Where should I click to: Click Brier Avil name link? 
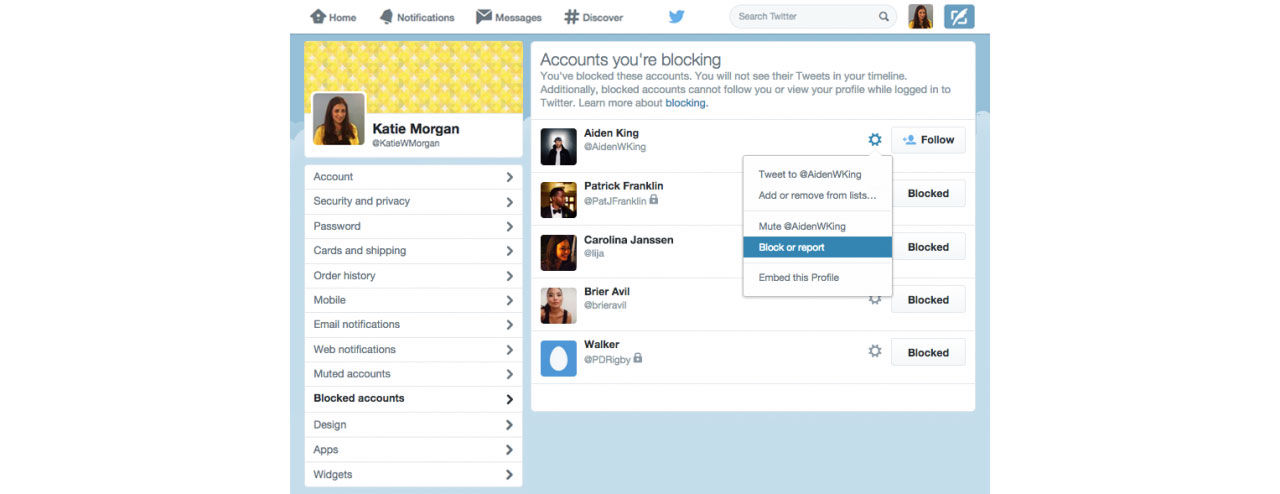[607, 292]
